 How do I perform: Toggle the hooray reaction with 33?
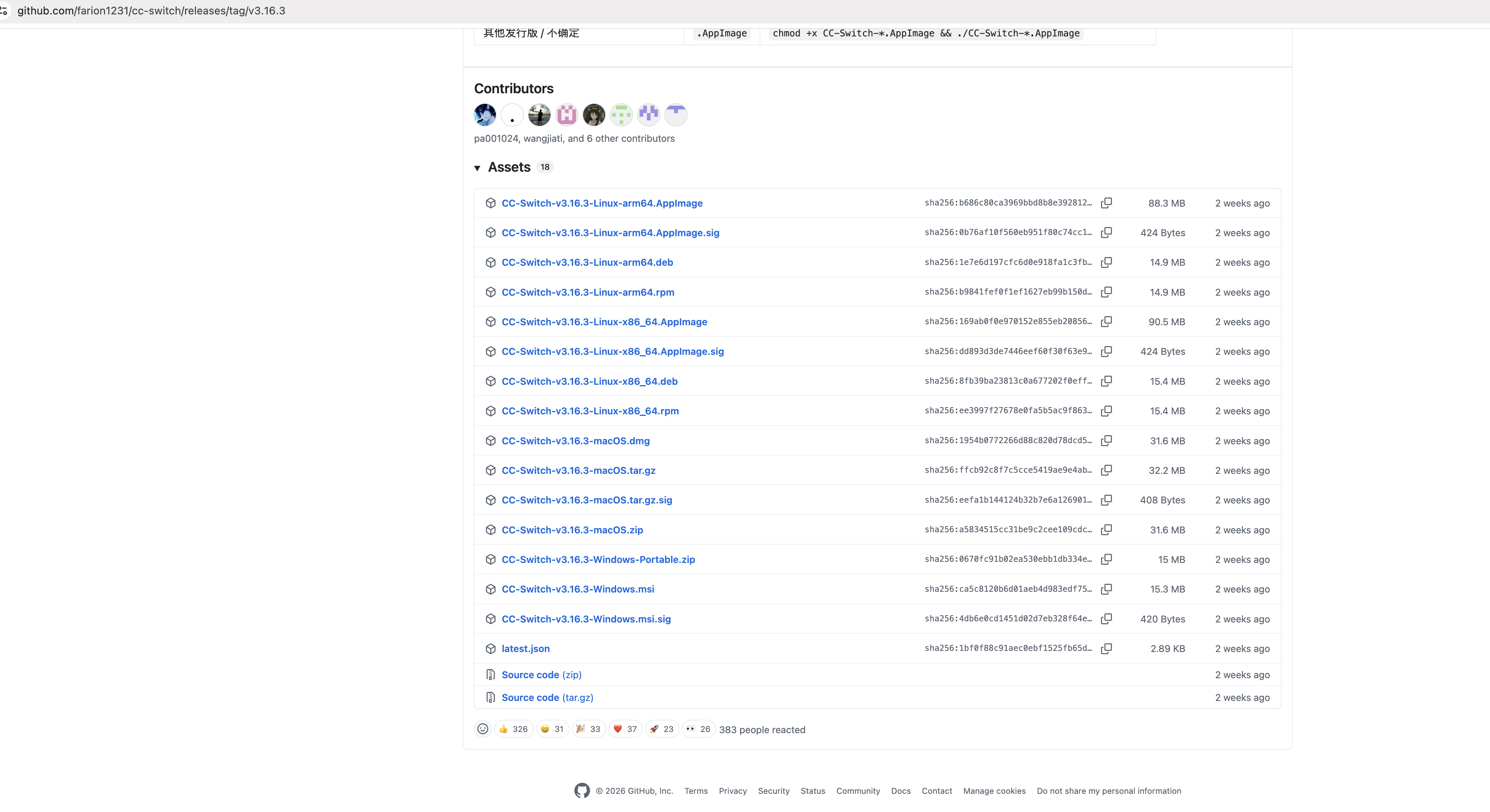589,729
